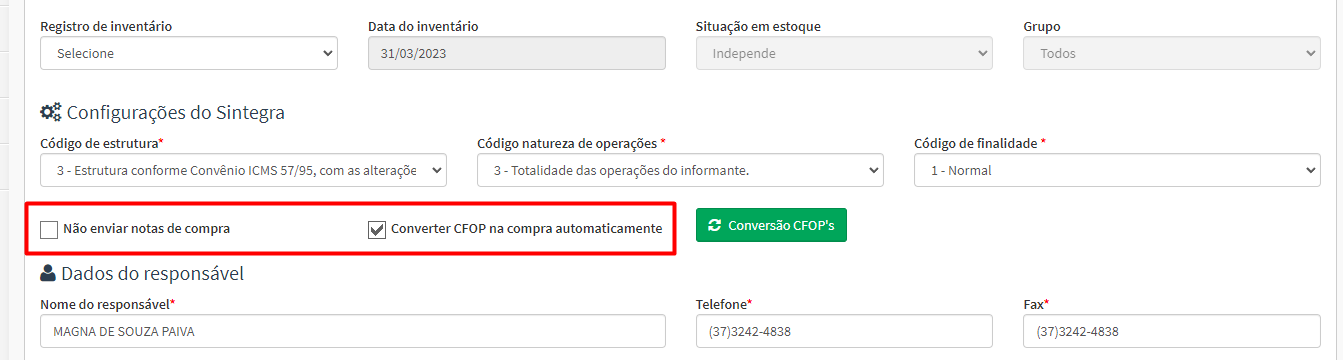
Task: Click the Data do inventário date field
Action: 517,53
